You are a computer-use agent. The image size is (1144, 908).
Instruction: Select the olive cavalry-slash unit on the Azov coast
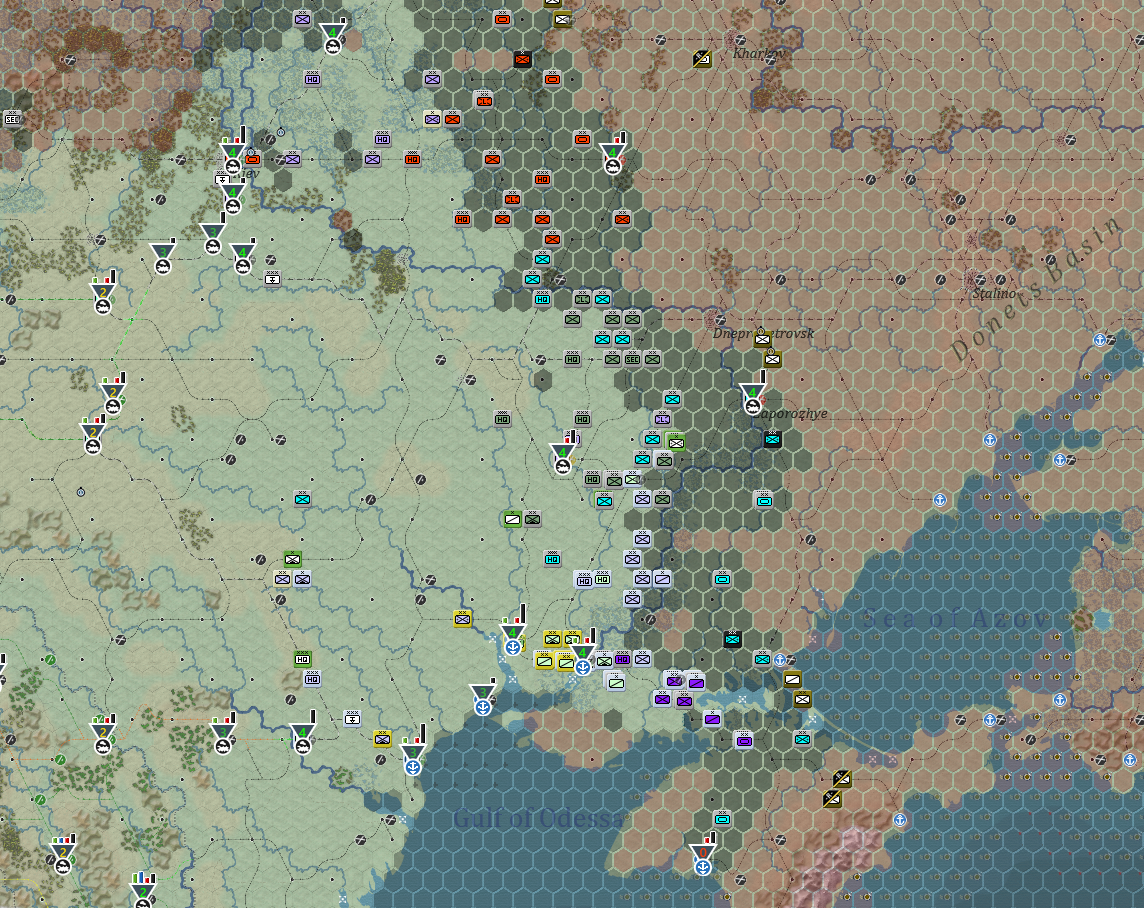pyautogui.click(x=792, y=679)
